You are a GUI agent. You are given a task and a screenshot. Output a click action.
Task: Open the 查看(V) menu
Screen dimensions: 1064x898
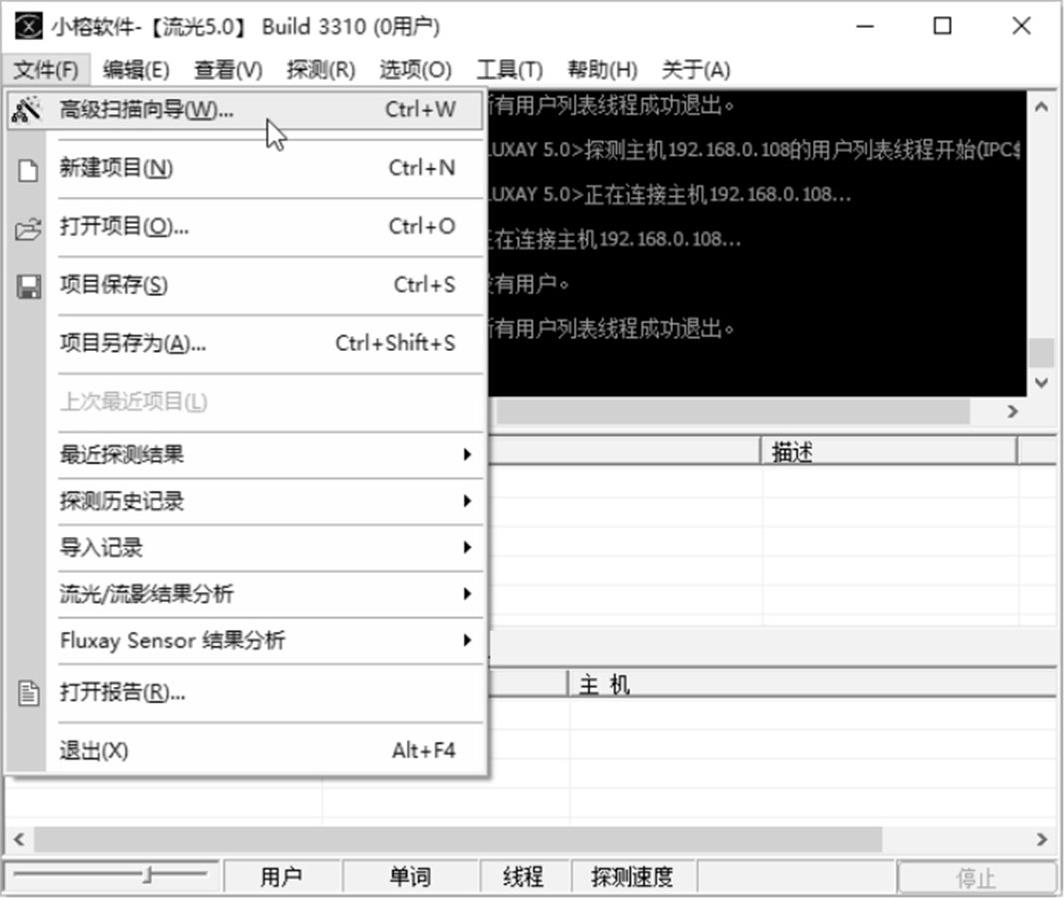[x=228, y=69]
